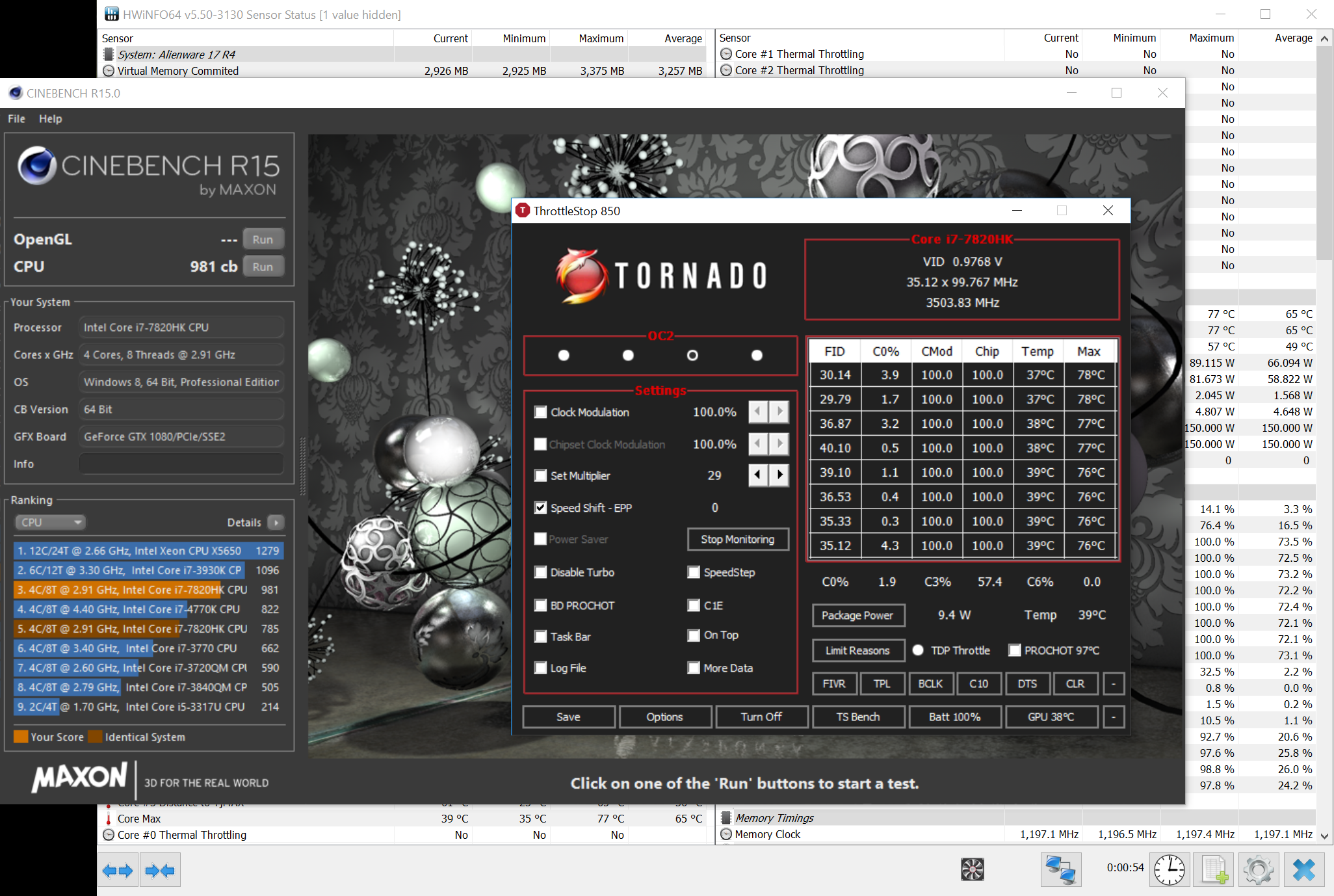Click the minus button beside GPU 38°C
Viewport: 1334px width, 896px height.
[1114, 717]
